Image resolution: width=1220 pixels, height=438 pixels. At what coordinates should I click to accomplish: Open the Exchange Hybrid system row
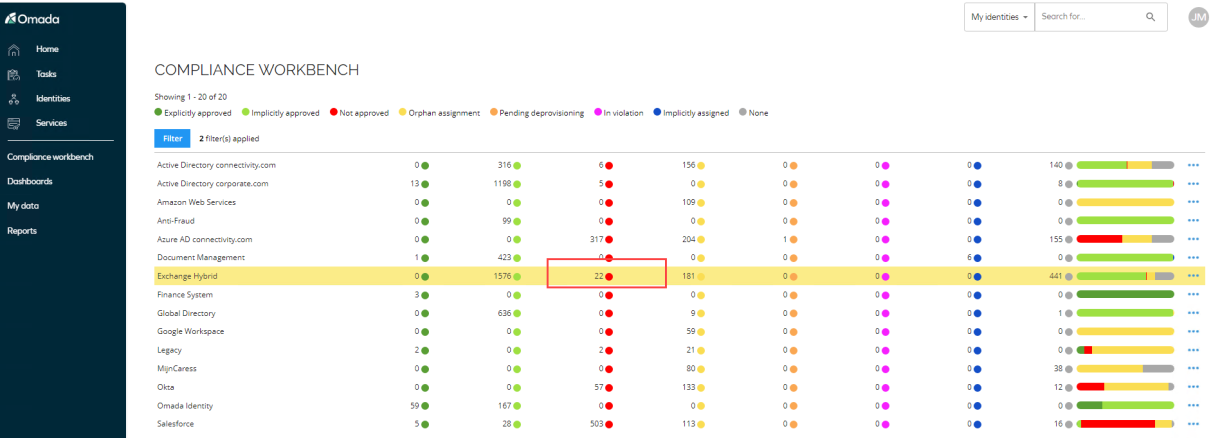pyautogui.click(x=679, y=276)
